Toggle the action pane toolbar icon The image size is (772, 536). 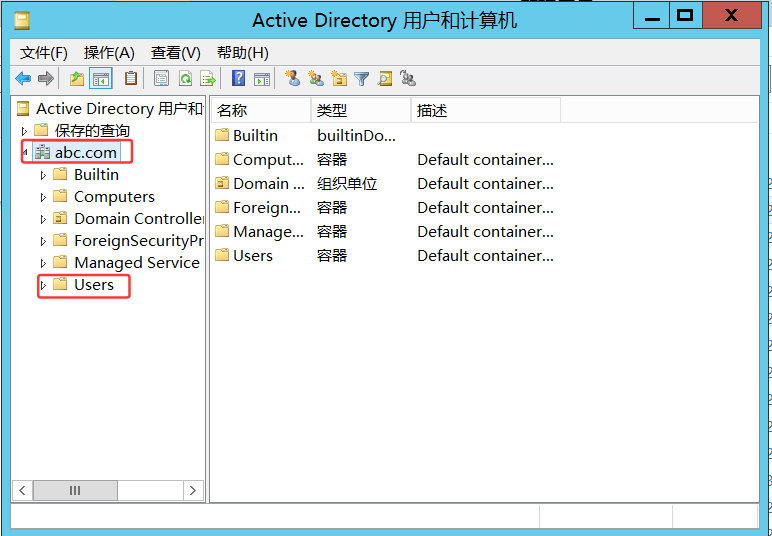click(x=262, y=78)
